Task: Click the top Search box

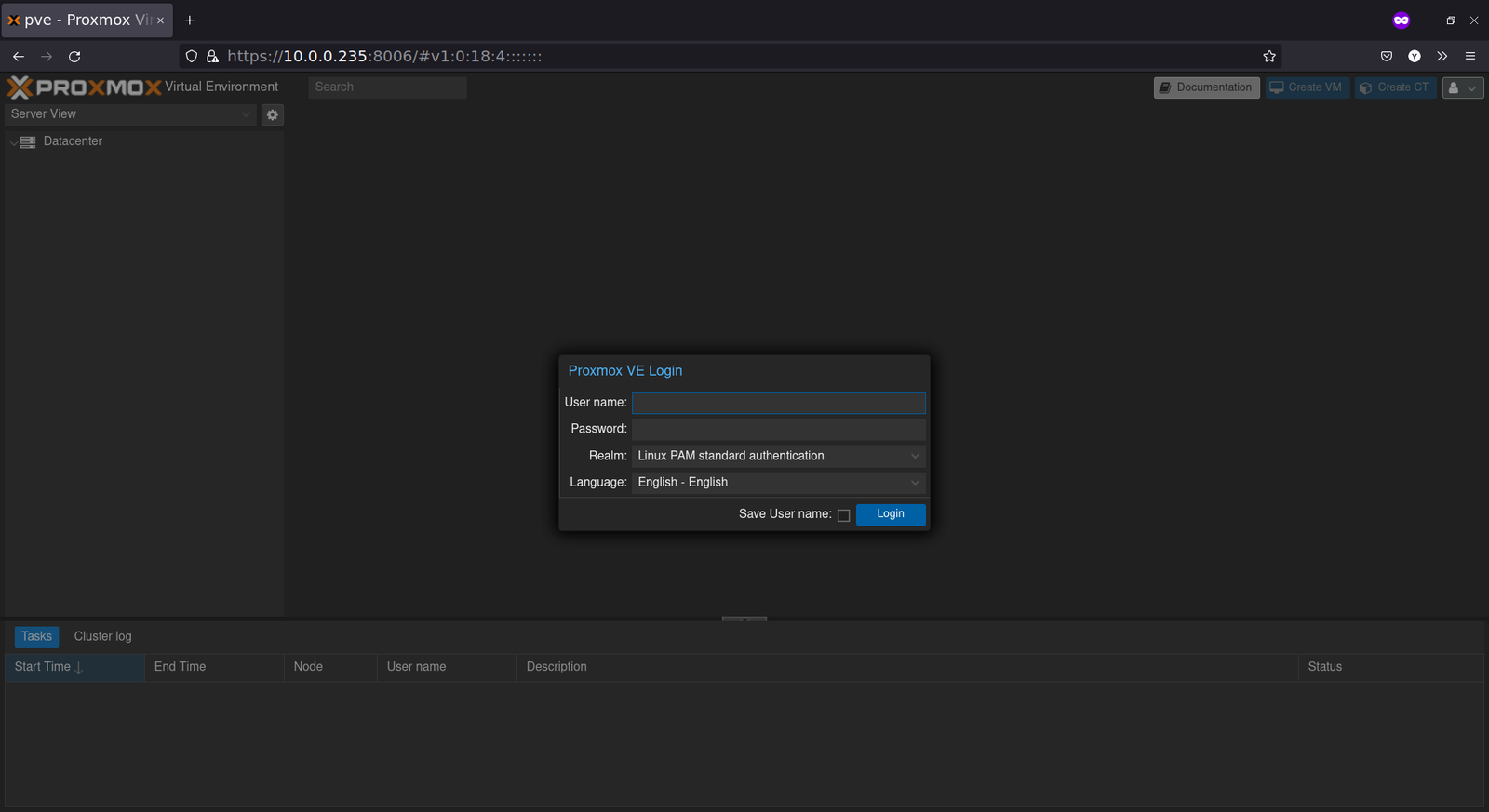Action: click(x=387, y=87)
